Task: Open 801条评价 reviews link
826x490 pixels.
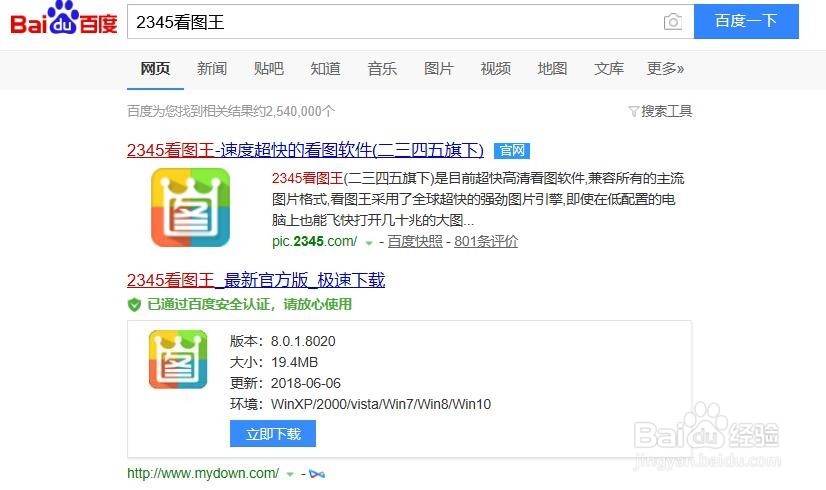Action: pyautogui.click(x=486, y=241)
